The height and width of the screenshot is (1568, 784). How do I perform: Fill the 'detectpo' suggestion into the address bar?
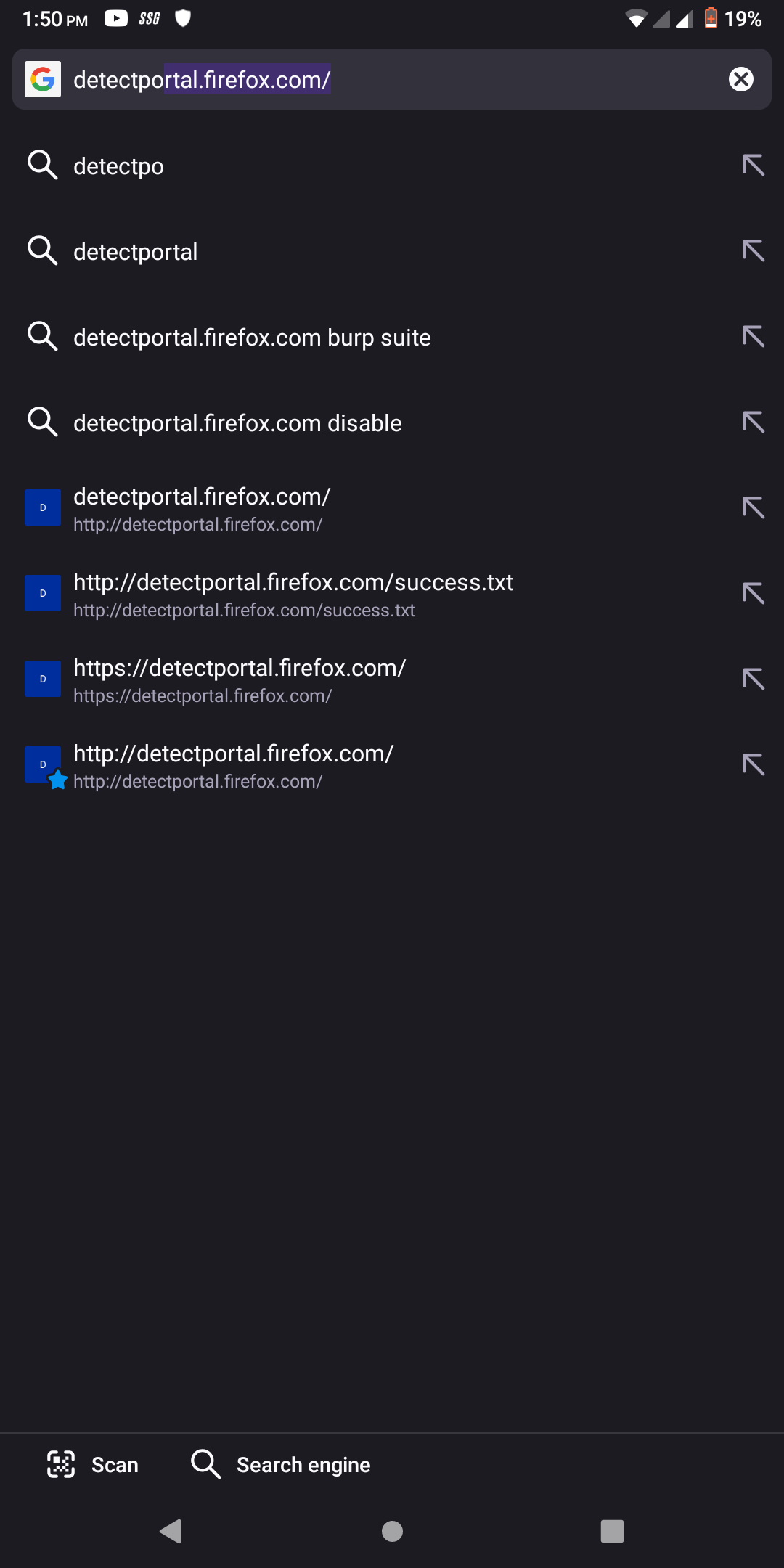pyautogui.click(x=753, y=165)
